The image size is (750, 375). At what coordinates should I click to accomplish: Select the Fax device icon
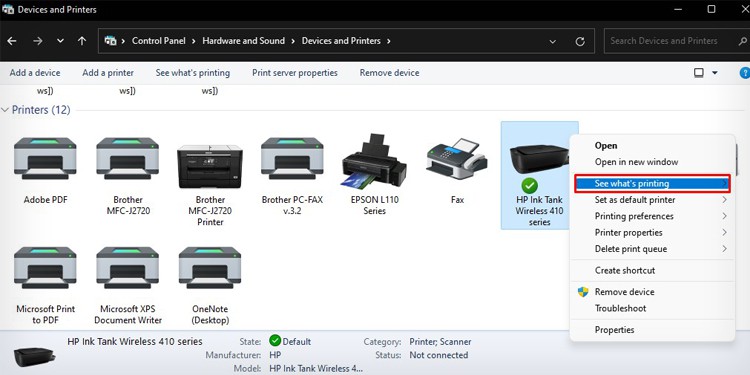tap(457, 159)
